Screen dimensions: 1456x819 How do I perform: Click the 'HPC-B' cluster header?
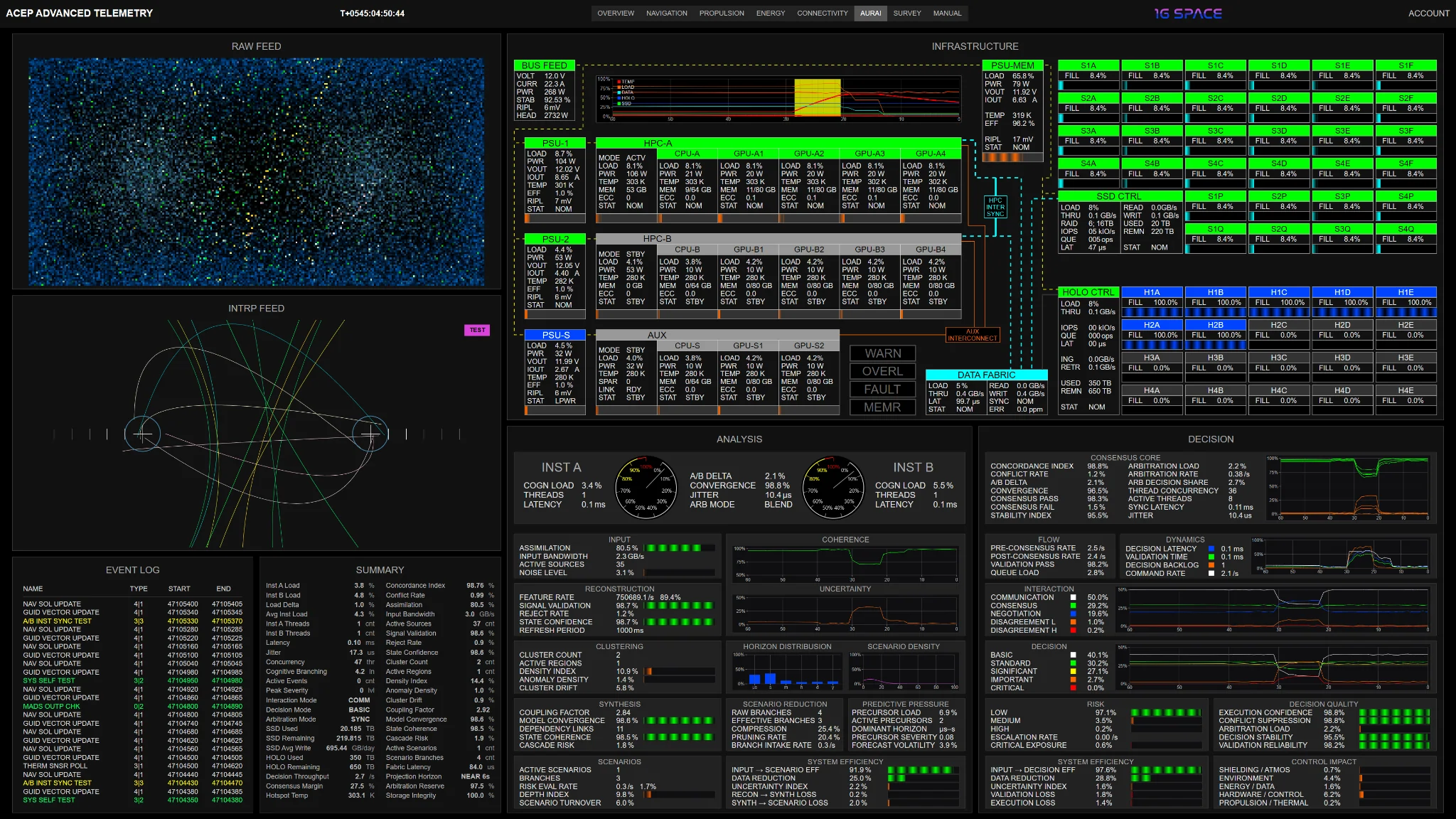[x=778, y=239]
